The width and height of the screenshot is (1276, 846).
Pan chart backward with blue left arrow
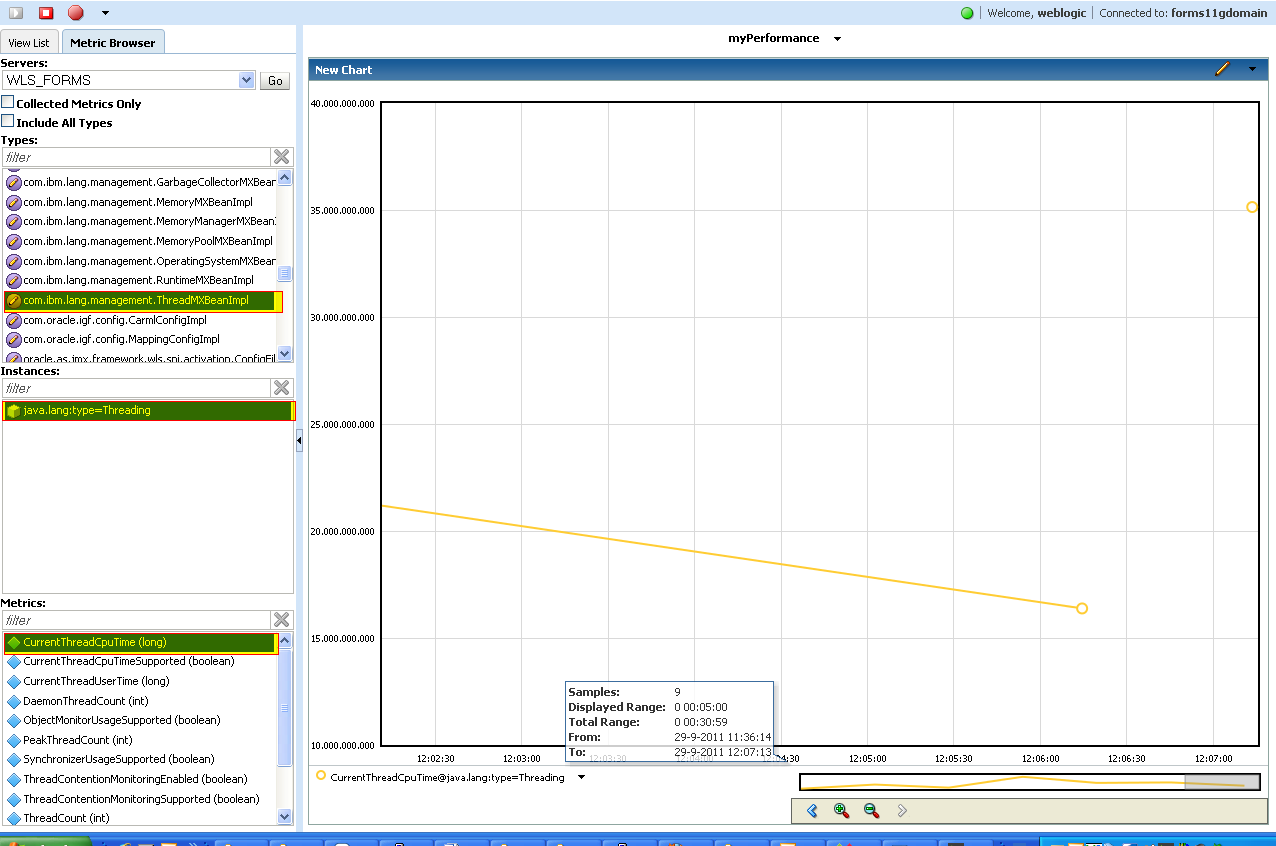[812, 811]
